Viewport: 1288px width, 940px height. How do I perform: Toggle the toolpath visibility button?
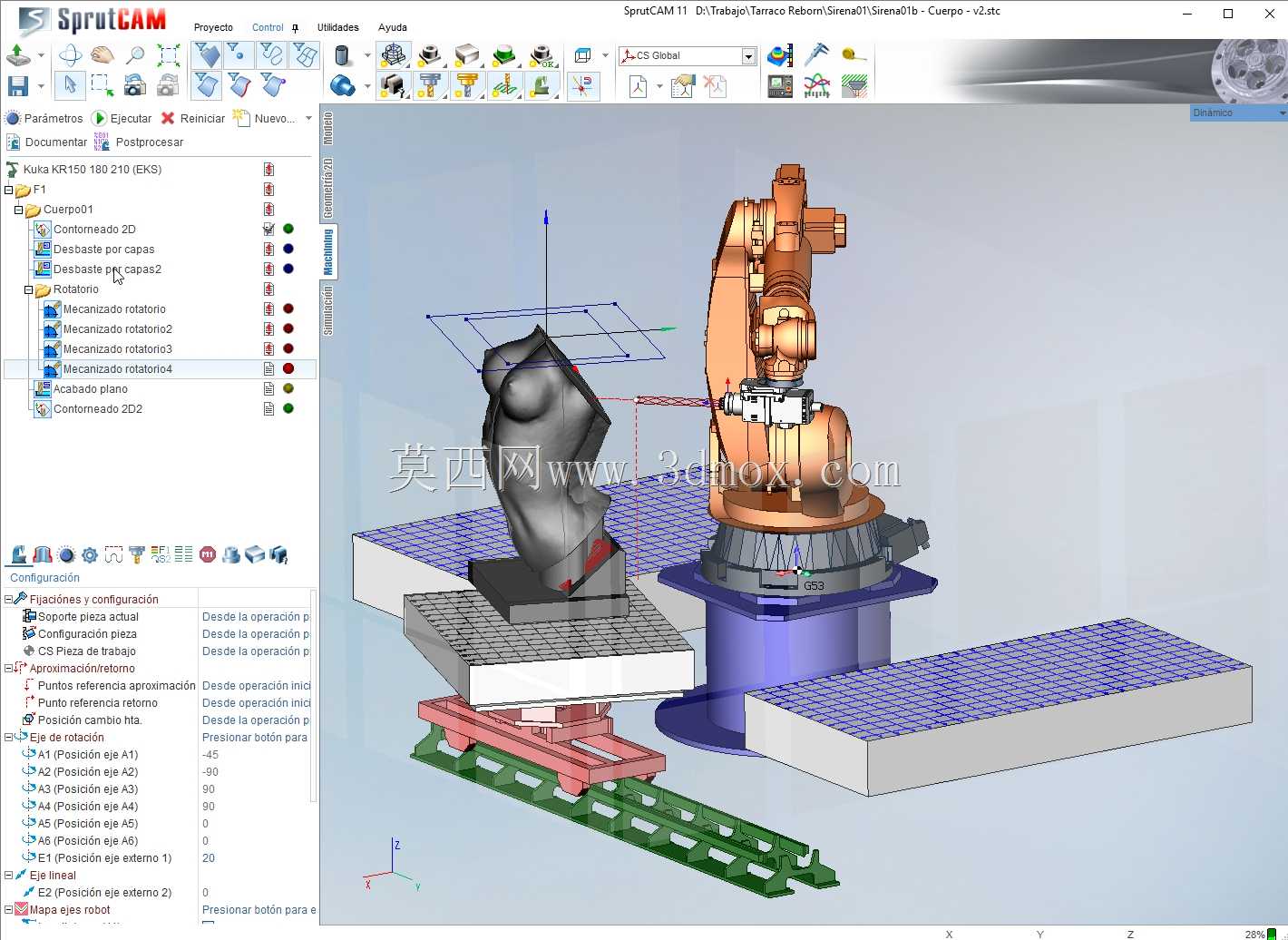(x=504, y=85)
